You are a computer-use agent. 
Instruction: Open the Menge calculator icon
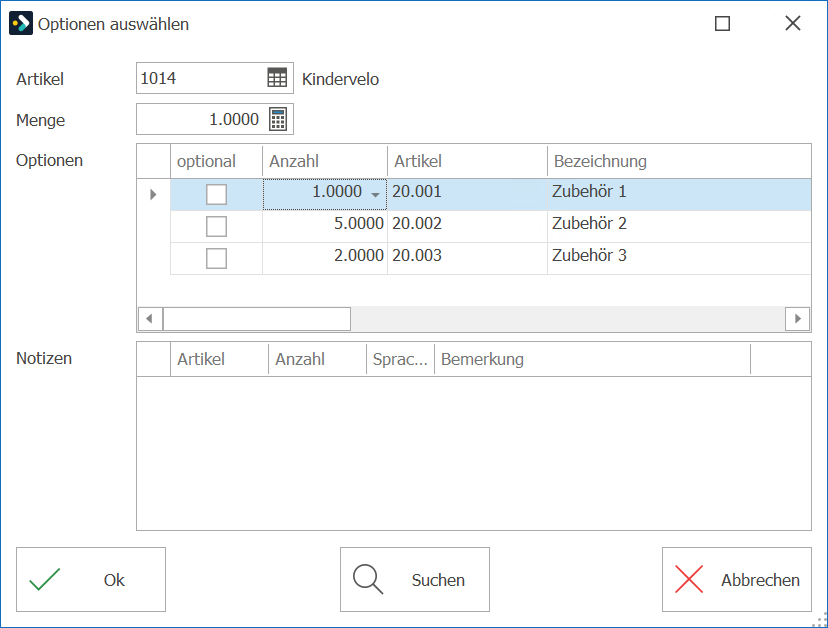(x=278, y=119)
